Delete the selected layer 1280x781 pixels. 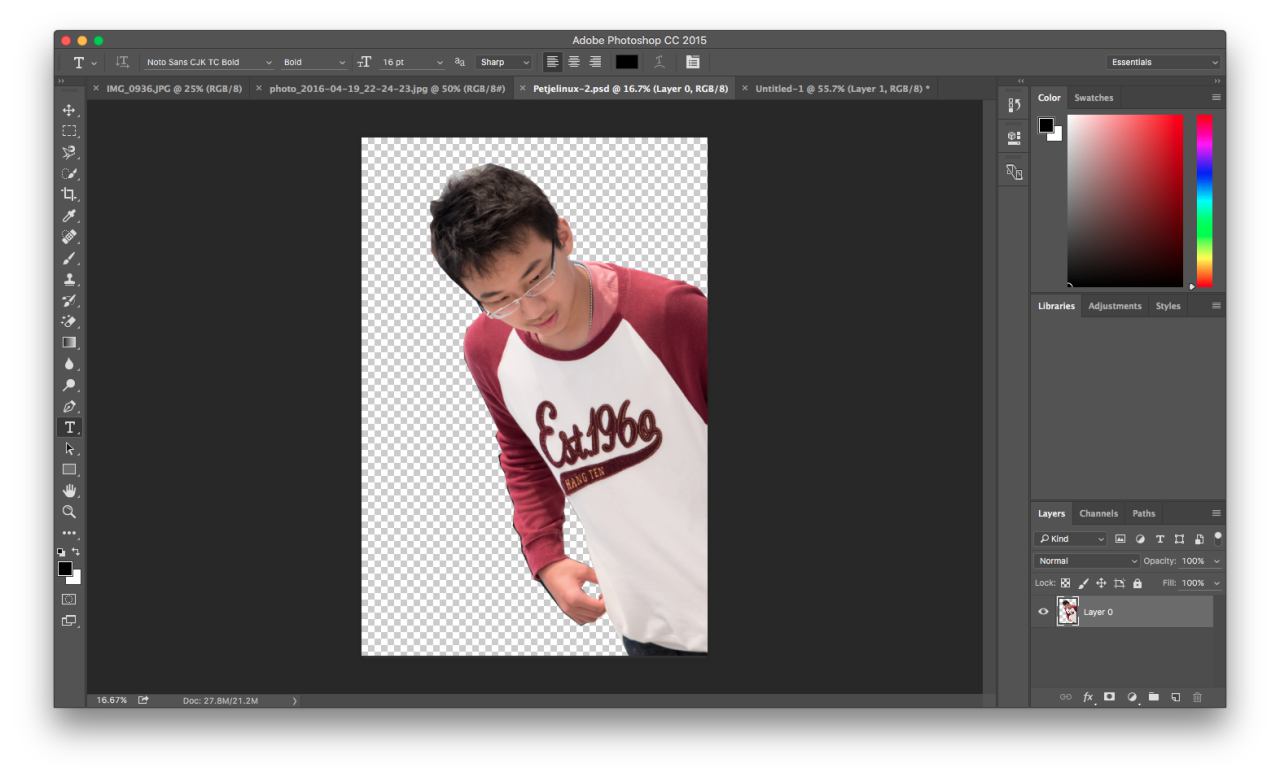(1197, 696)
